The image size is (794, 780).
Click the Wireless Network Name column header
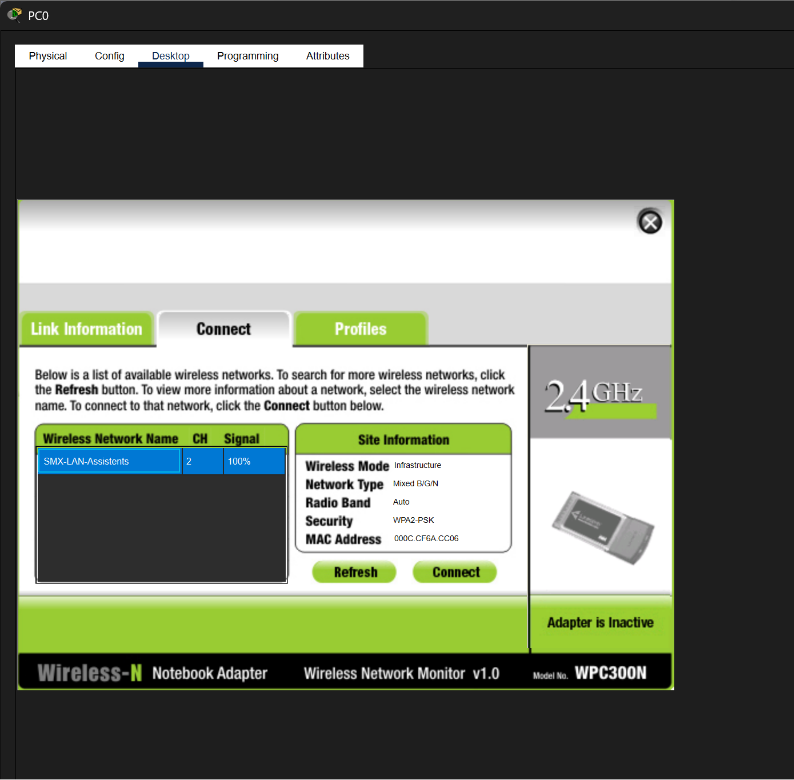110,439
